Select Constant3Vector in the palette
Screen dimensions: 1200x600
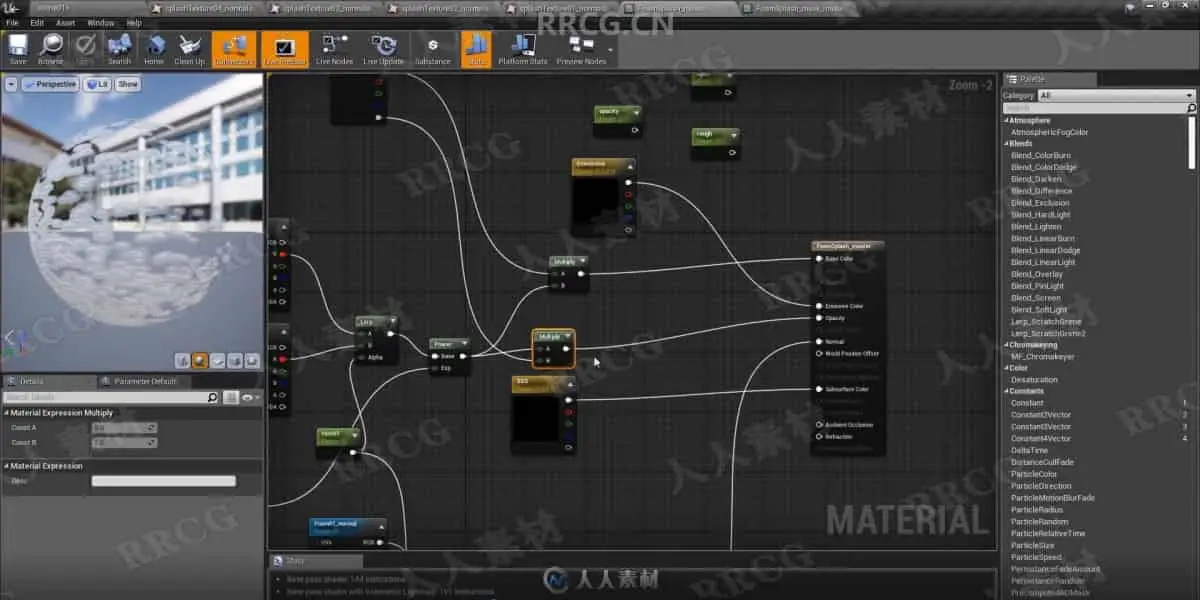click(1041, 427)
